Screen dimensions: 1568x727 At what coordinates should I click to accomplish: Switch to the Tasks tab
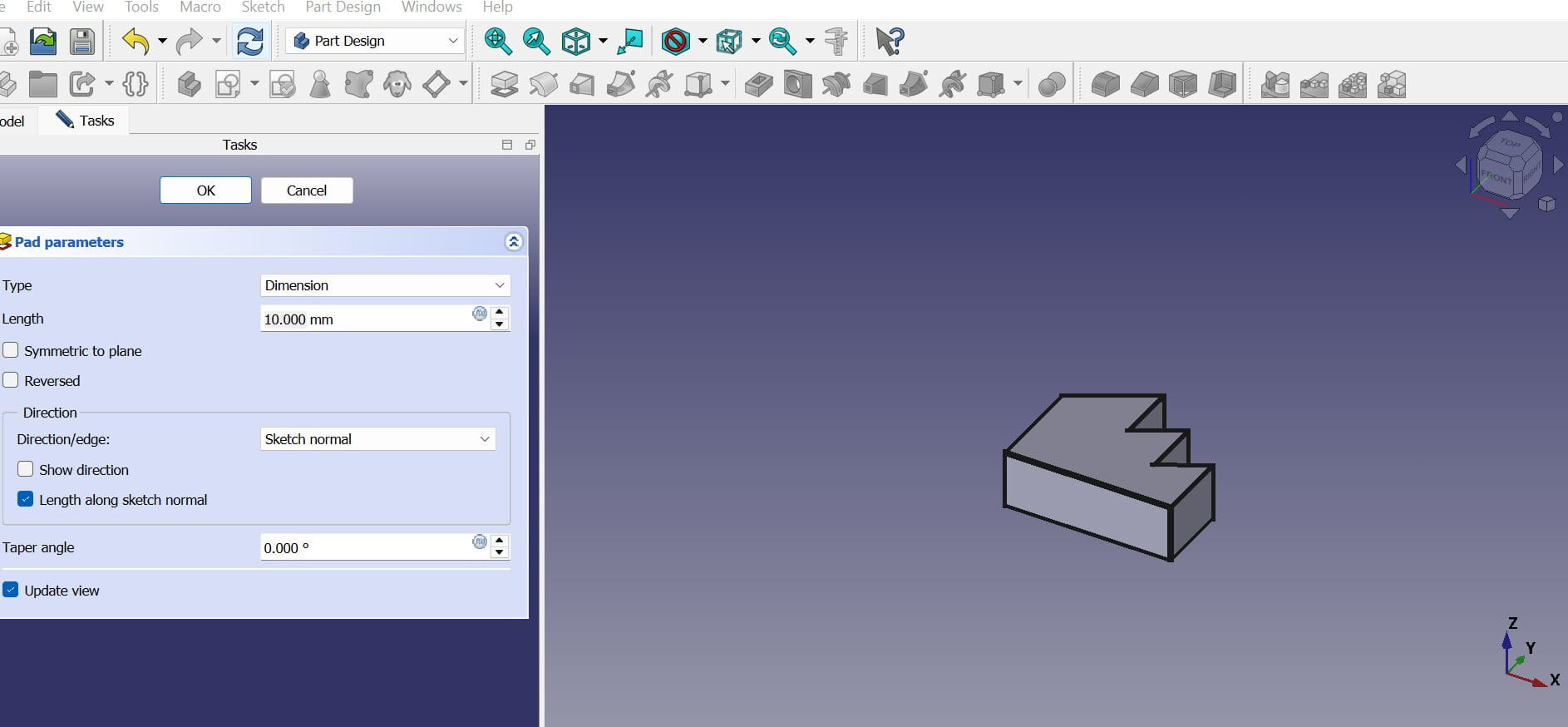pos(86,121)
